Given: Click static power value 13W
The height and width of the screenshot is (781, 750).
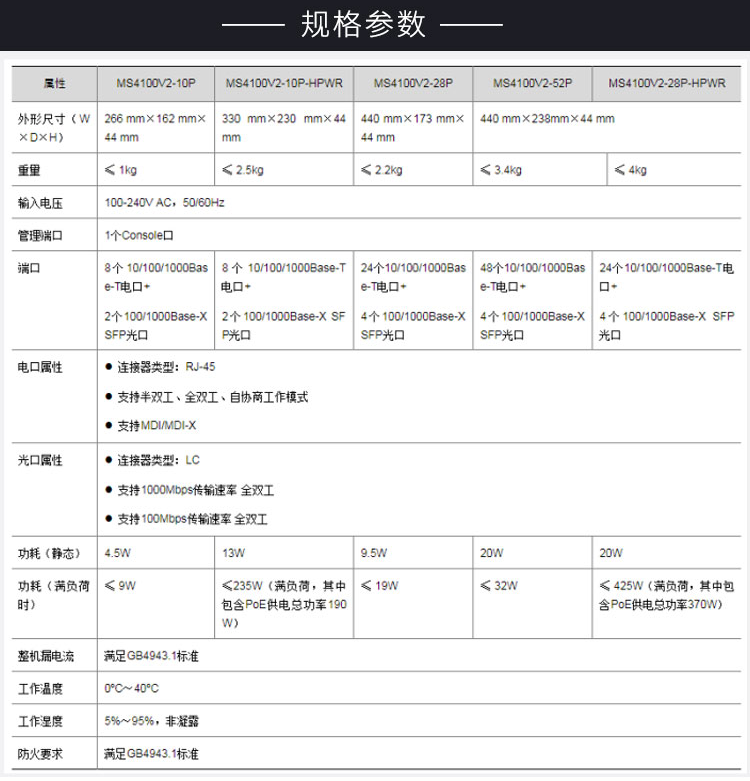Looking at the screenshot, I should [234, 553].
